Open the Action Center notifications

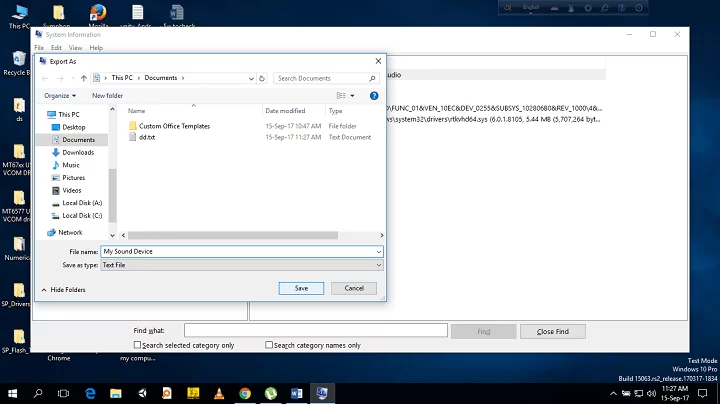702,393
